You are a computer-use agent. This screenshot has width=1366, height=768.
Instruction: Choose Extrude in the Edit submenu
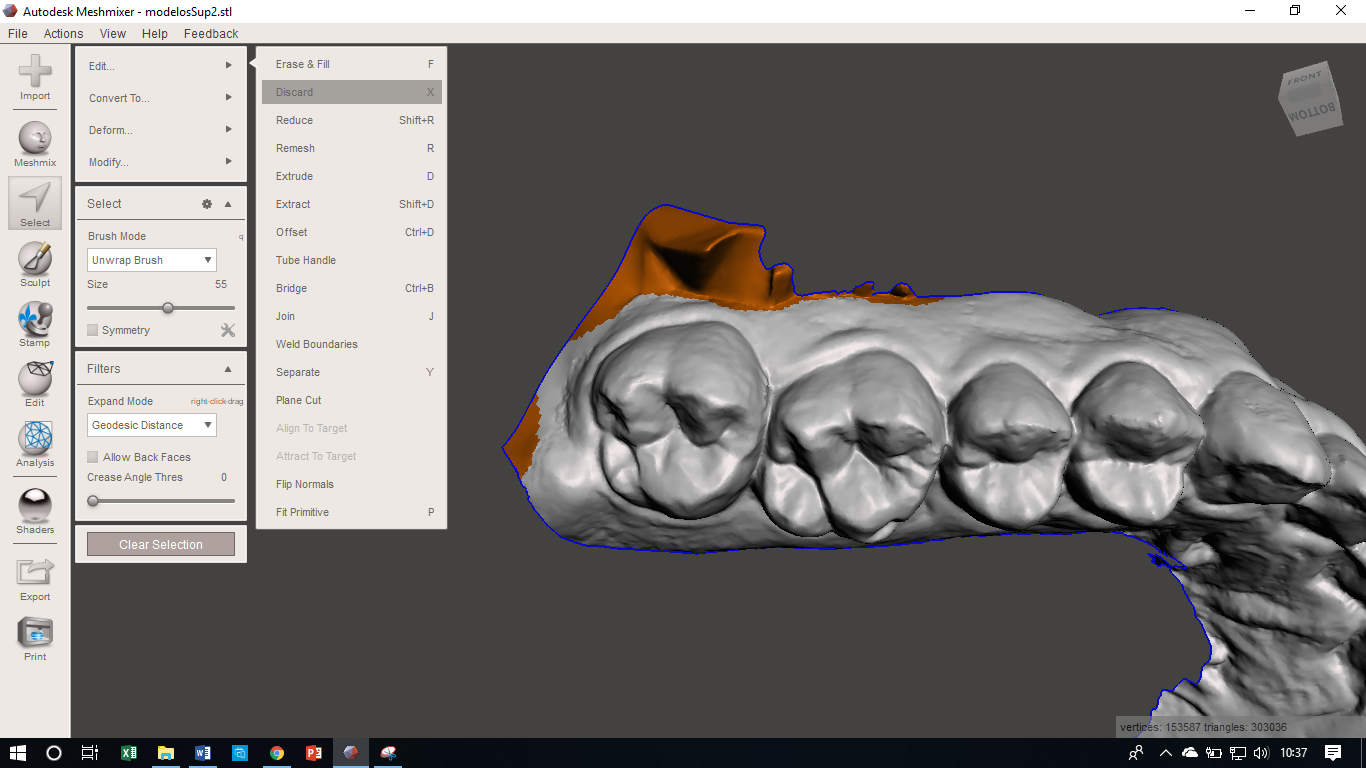click(352, 176)
